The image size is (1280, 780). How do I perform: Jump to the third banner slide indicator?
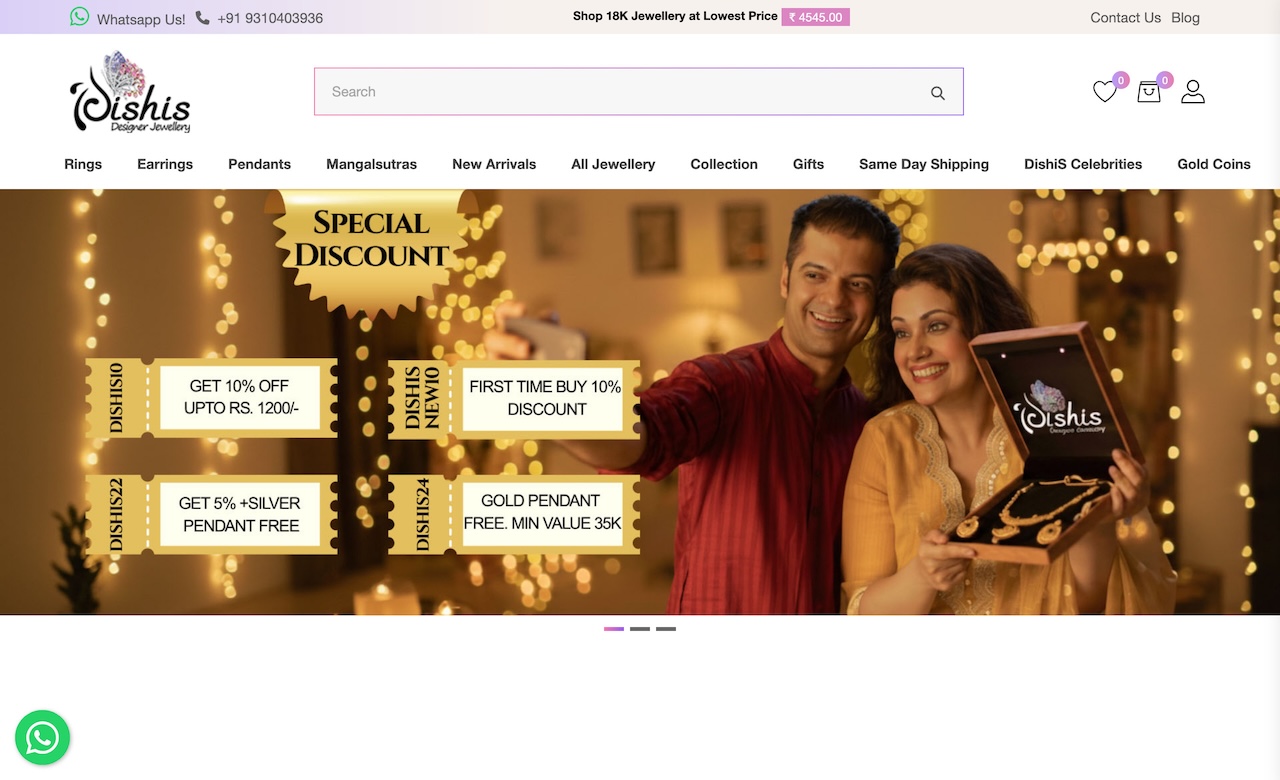pyautogui.click(x=666, y=629)
